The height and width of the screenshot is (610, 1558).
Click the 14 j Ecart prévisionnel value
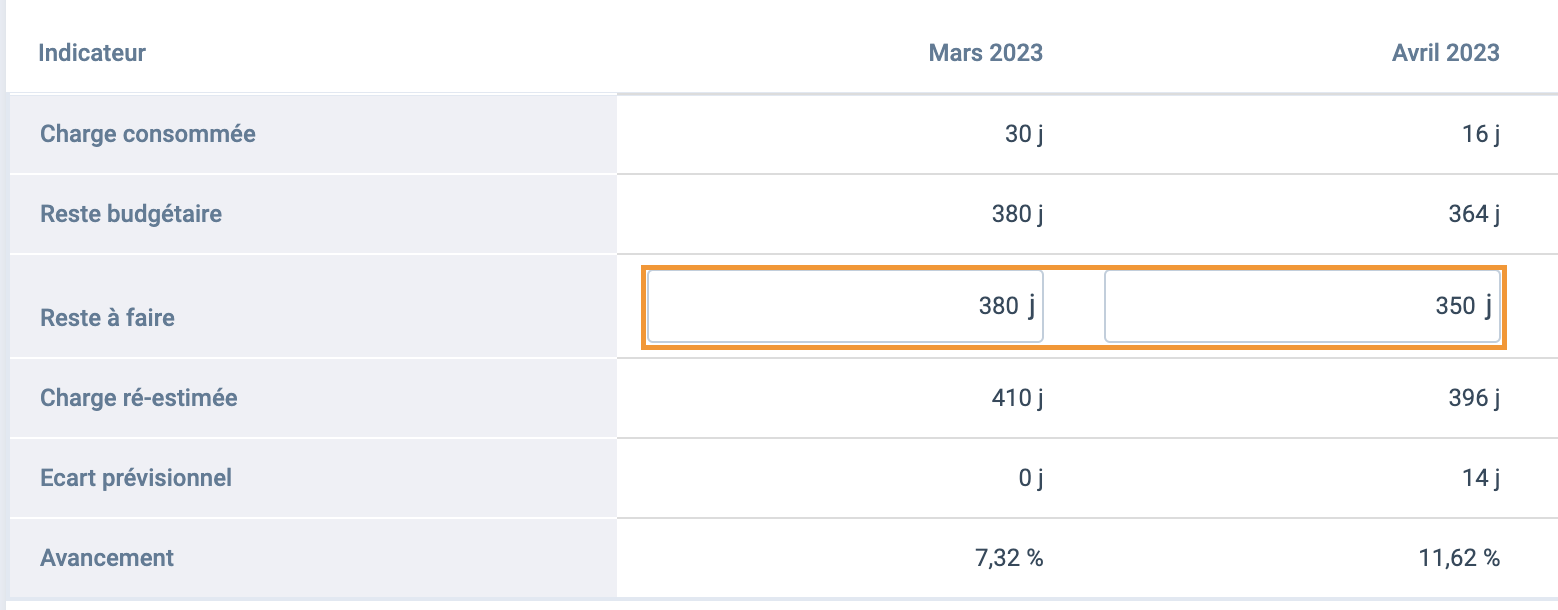tap(1481, 479)
